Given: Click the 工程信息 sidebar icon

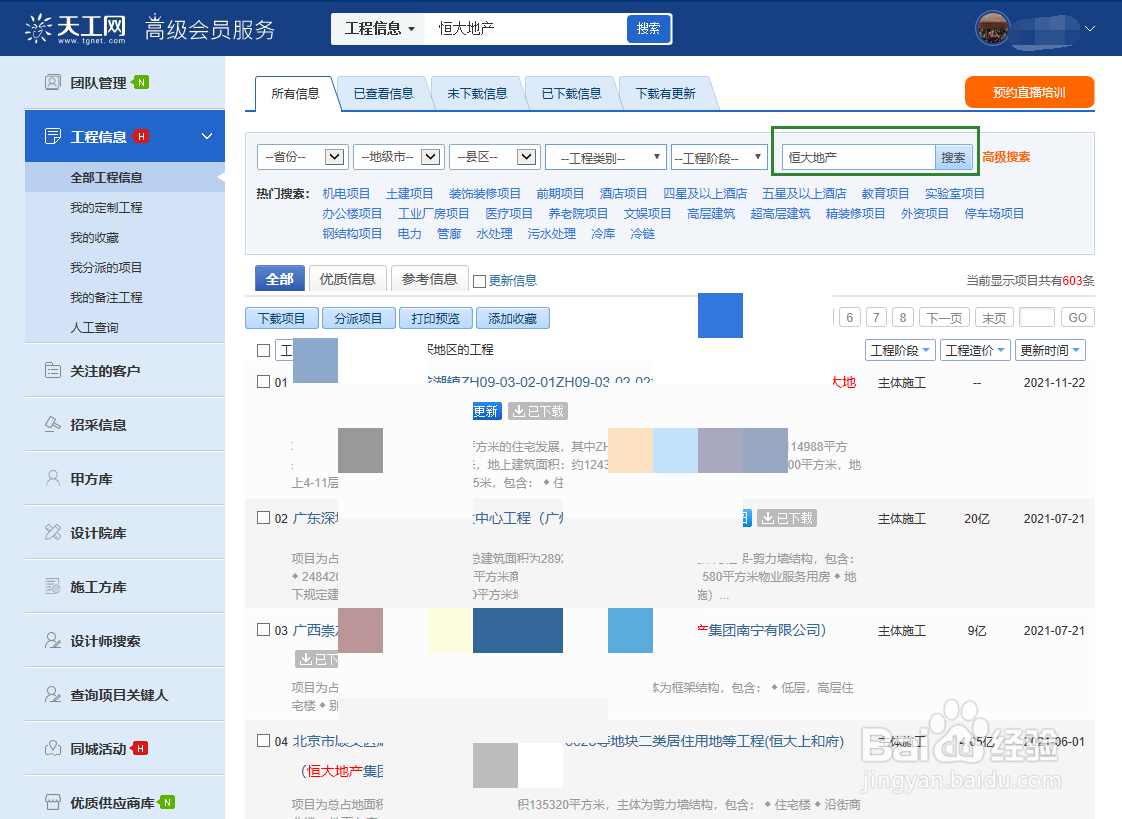Looking at the screenshot, I should 52,136.
